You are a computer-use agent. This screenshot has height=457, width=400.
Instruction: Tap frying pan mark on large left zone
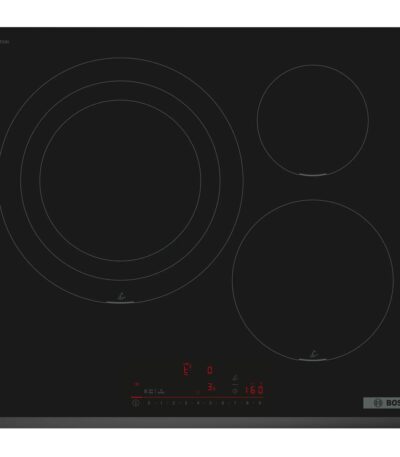click(122, 295)
